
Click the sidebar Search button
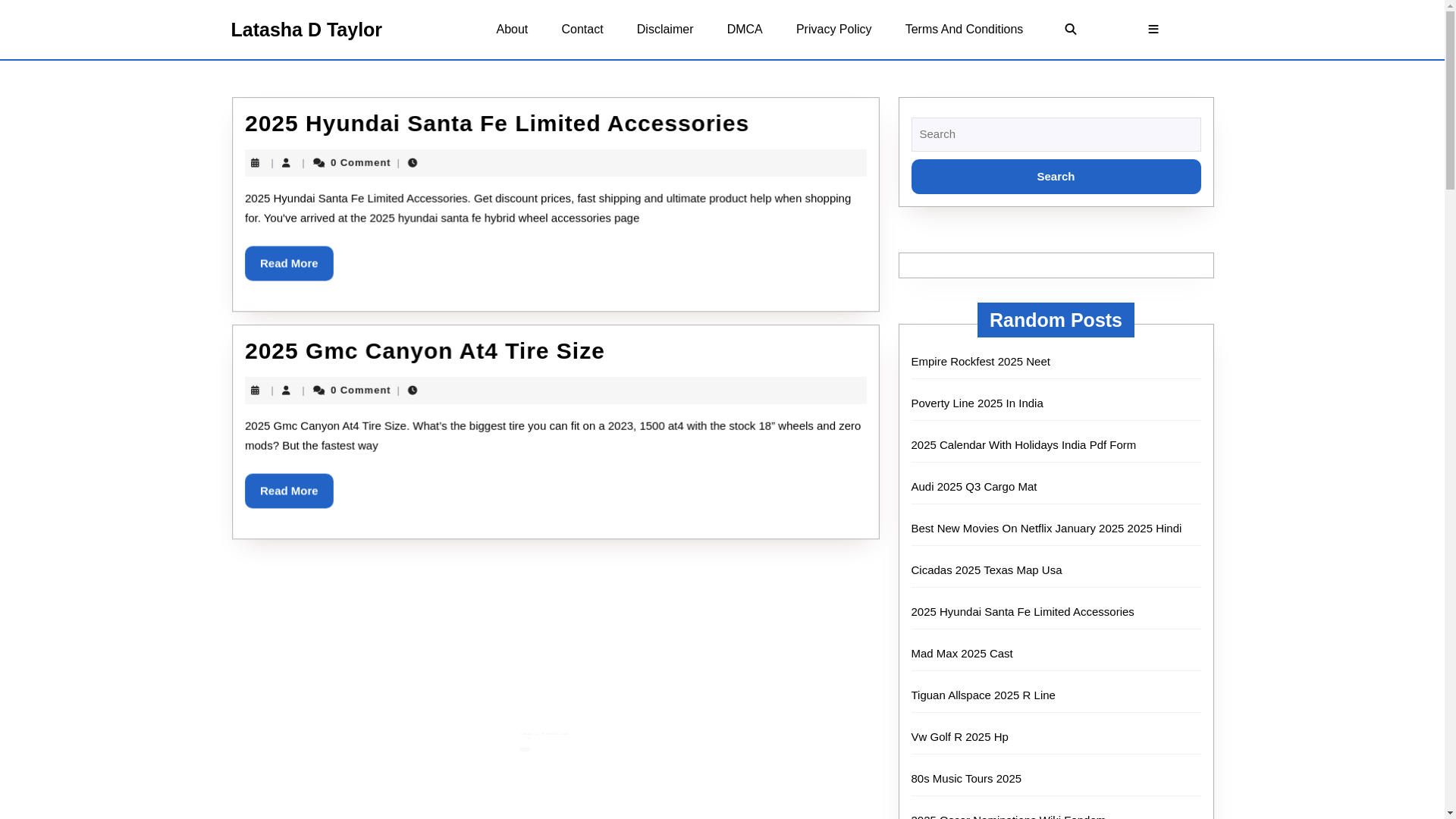pyautogui.click(x=1056, y=177)
